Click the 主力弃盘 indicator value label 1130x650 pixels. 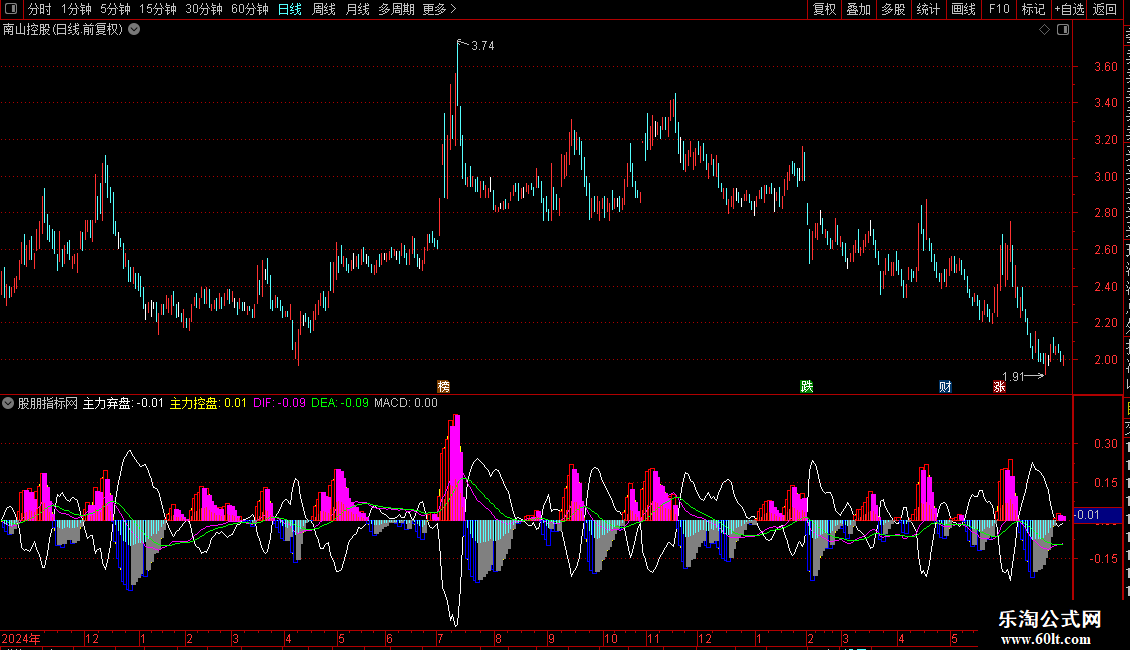(123, 403)
